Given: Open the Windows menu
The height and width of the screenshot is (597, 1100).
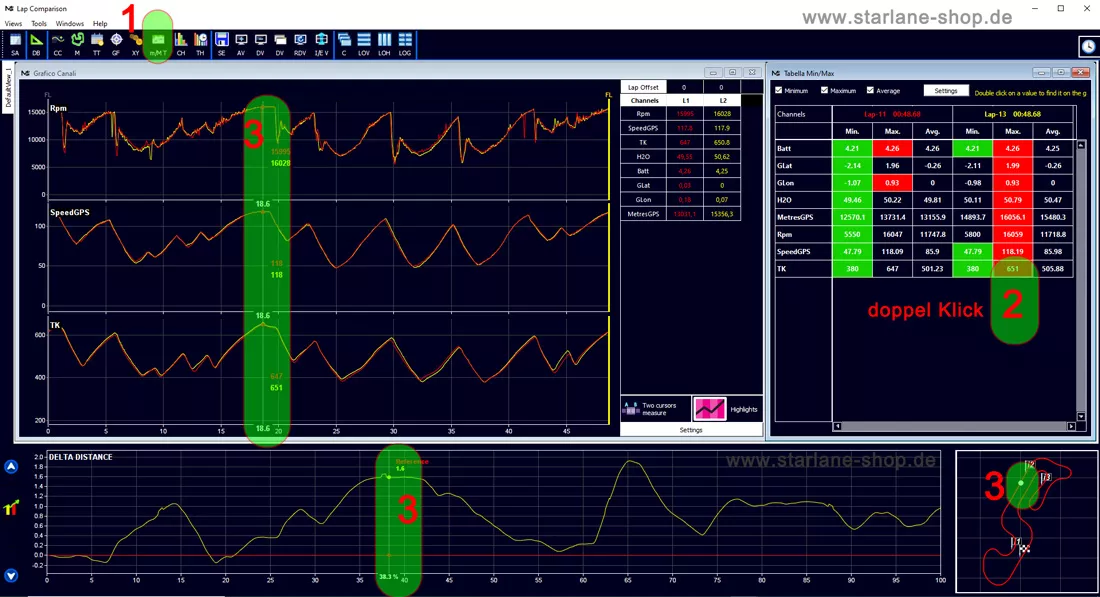Looking at the screenshot, I should click(x=69, y=23).
